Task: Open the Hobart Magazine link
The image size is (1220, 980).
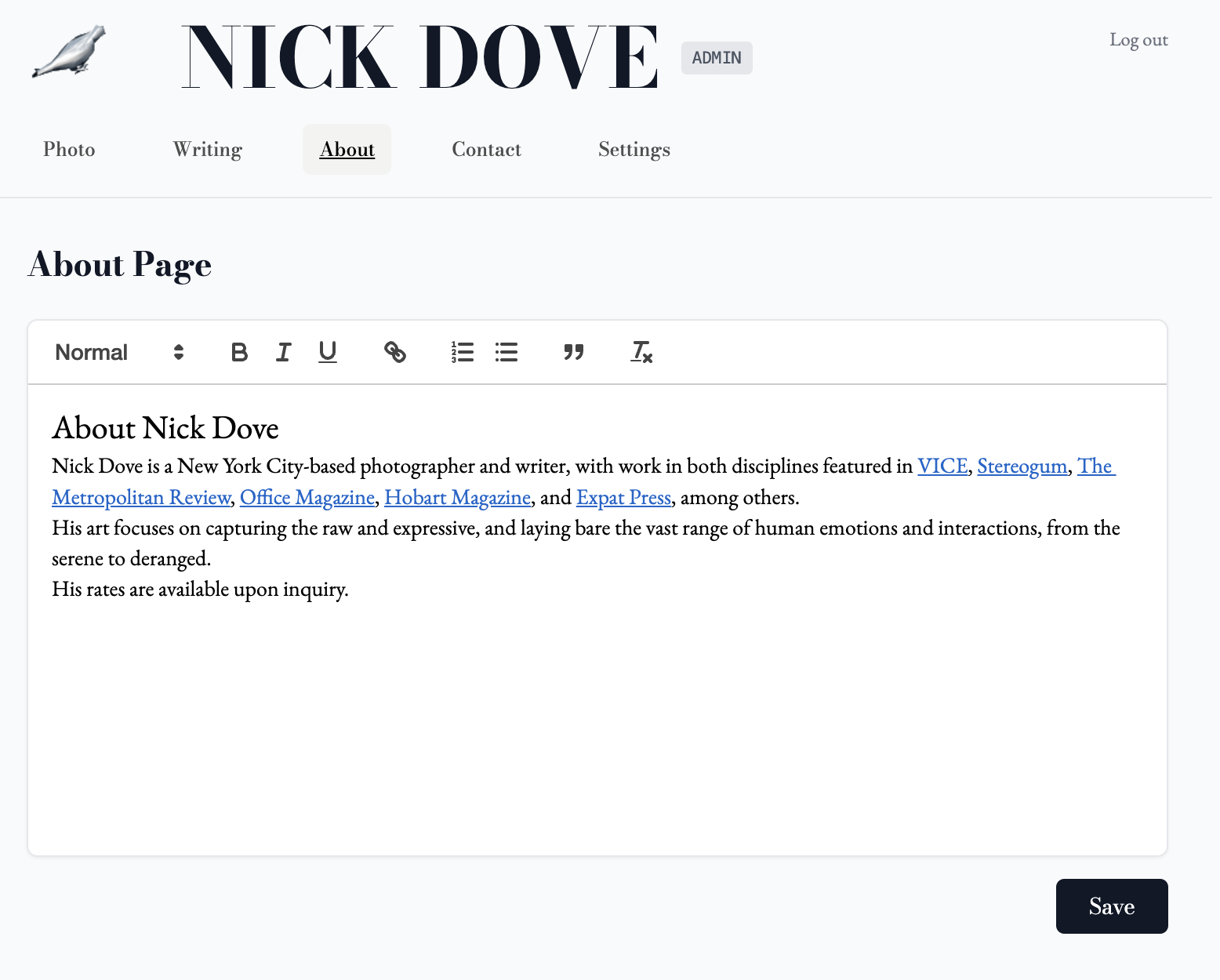Action: click(458, 497)
